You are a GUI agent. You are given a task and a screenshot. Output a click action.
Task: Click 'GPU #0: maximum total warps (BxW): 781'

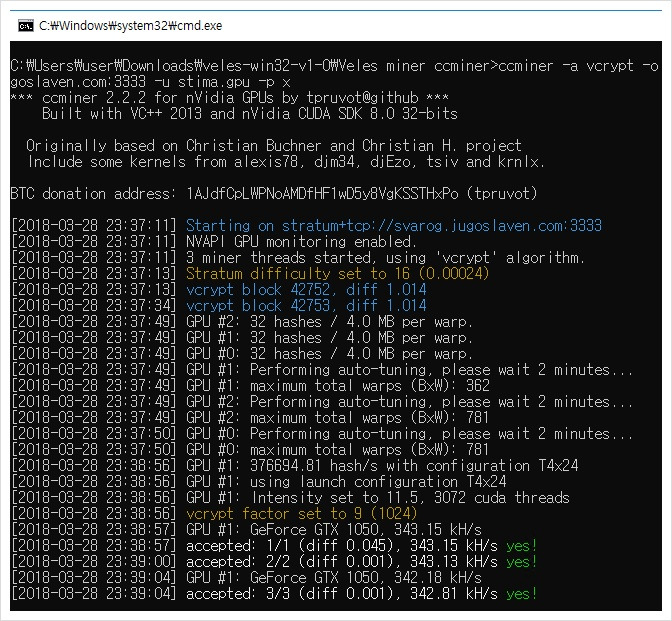[249, 450]
